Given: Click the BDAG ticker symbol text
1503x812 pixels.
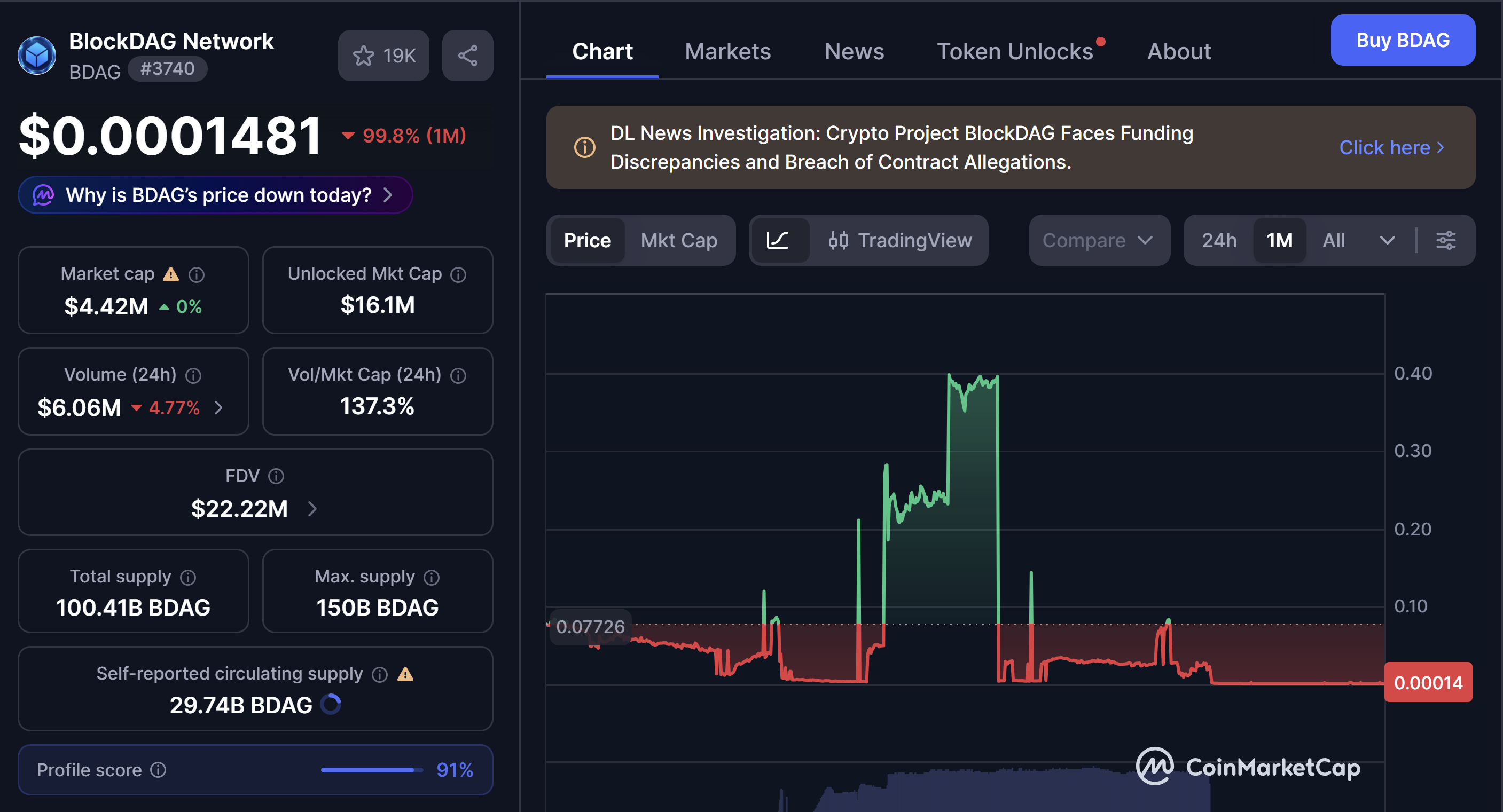Looking at the screenshot, I should [x=95, y=72].
